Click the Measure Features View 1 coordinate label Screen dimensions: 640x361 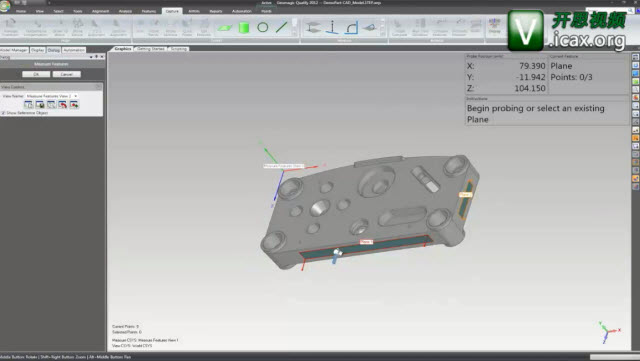tap(284, 166)
